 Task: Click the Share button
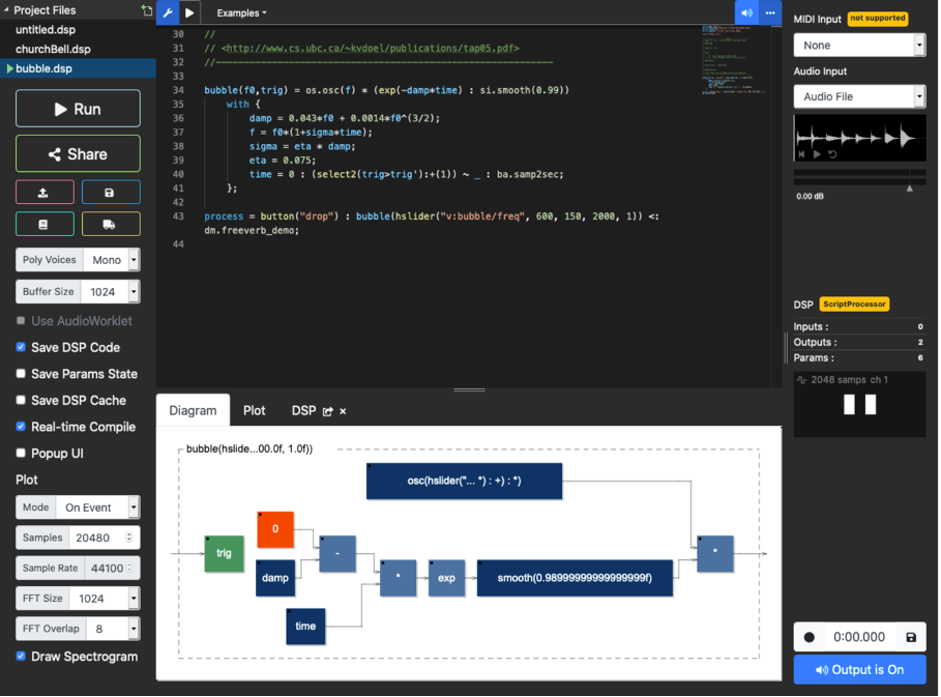78,154
